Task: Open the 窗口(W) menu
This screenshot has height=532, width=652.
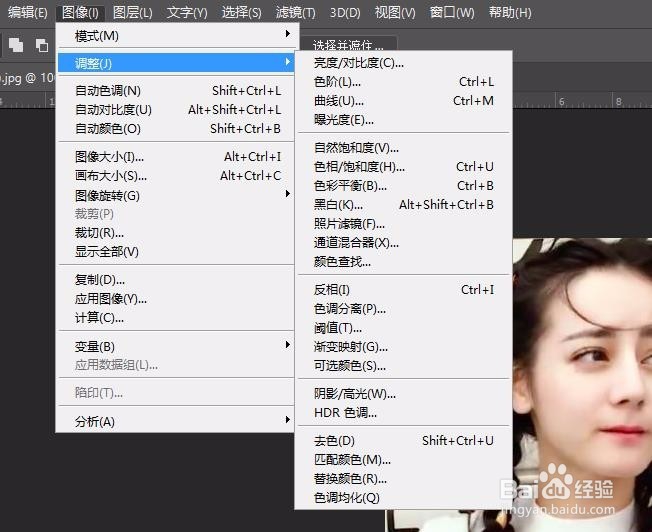Action: (x=452, y=12)
